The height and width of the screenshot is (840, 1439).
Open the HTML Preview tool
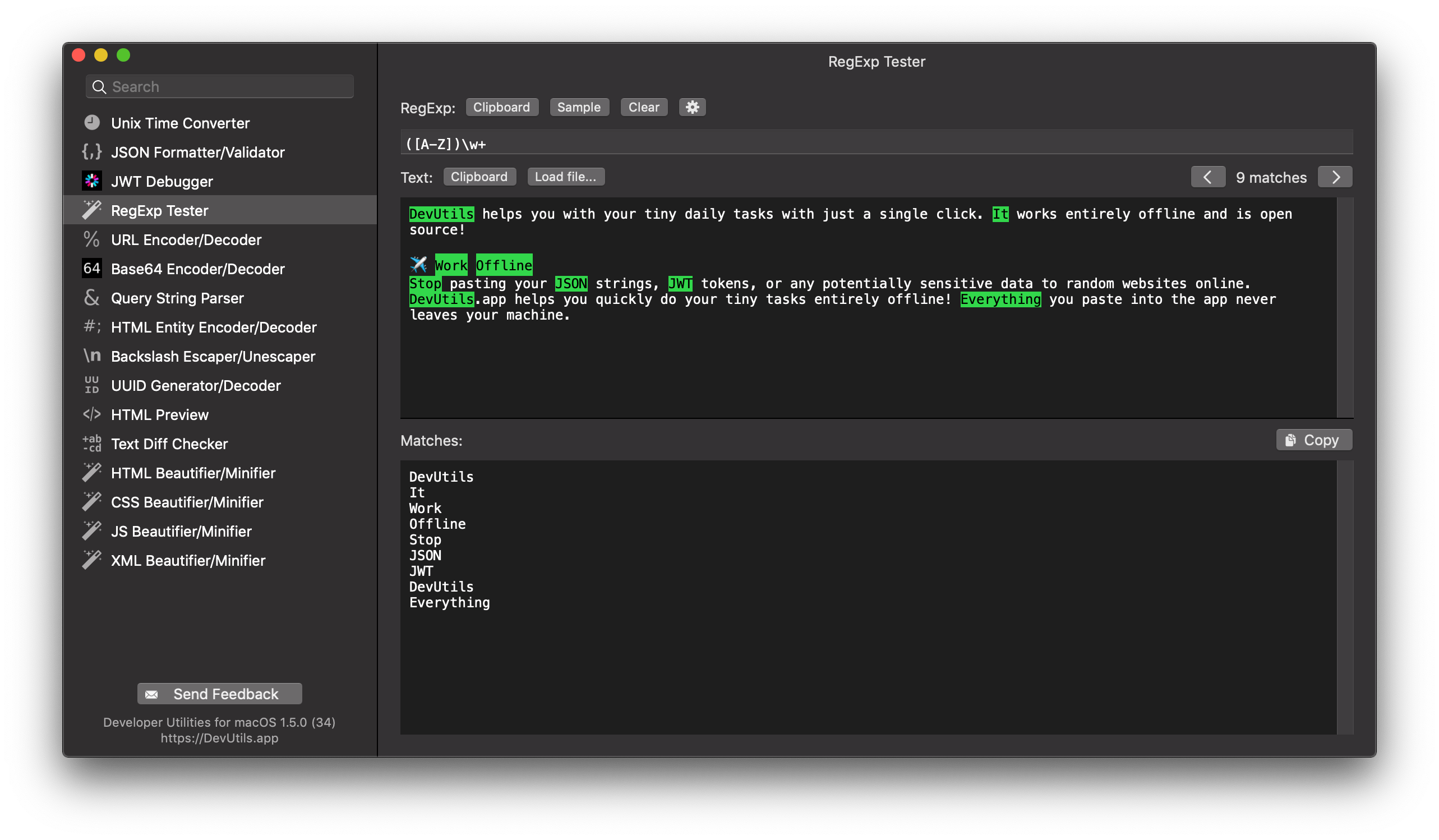click(x=160, y=414)
